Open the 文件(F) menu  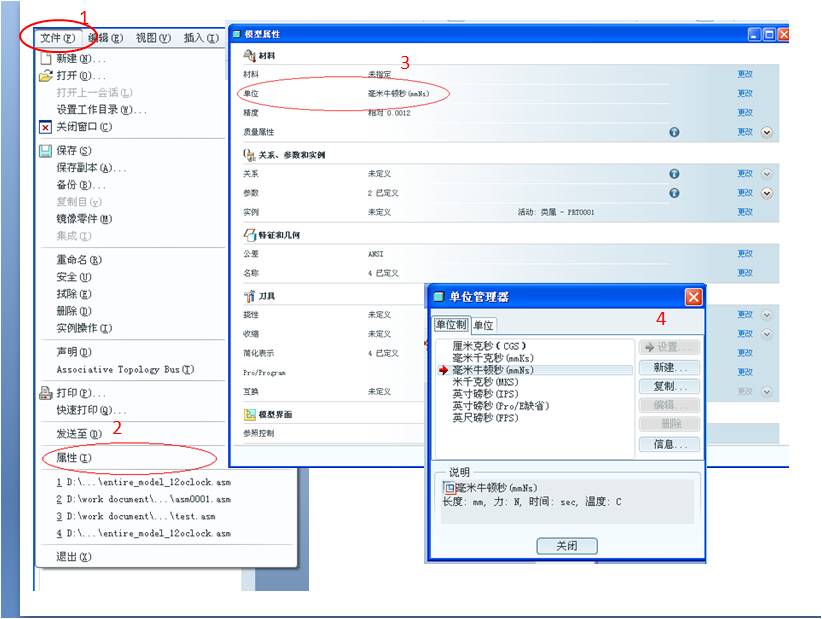pos(58,38)
